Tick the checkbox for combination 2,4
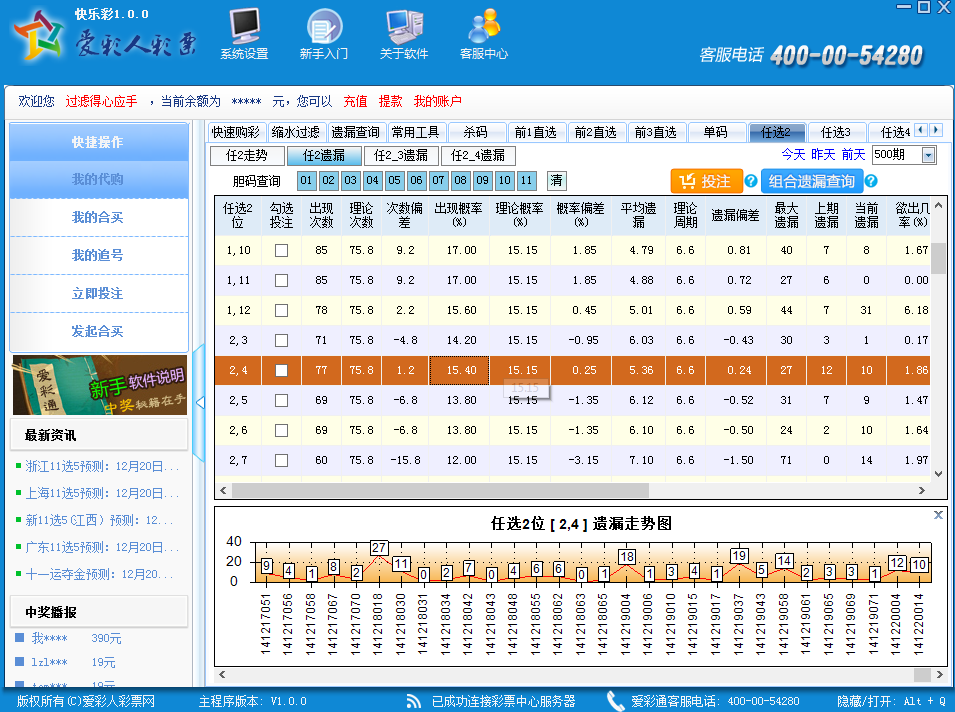The image size is (955, 712). (x=281, y=371)
